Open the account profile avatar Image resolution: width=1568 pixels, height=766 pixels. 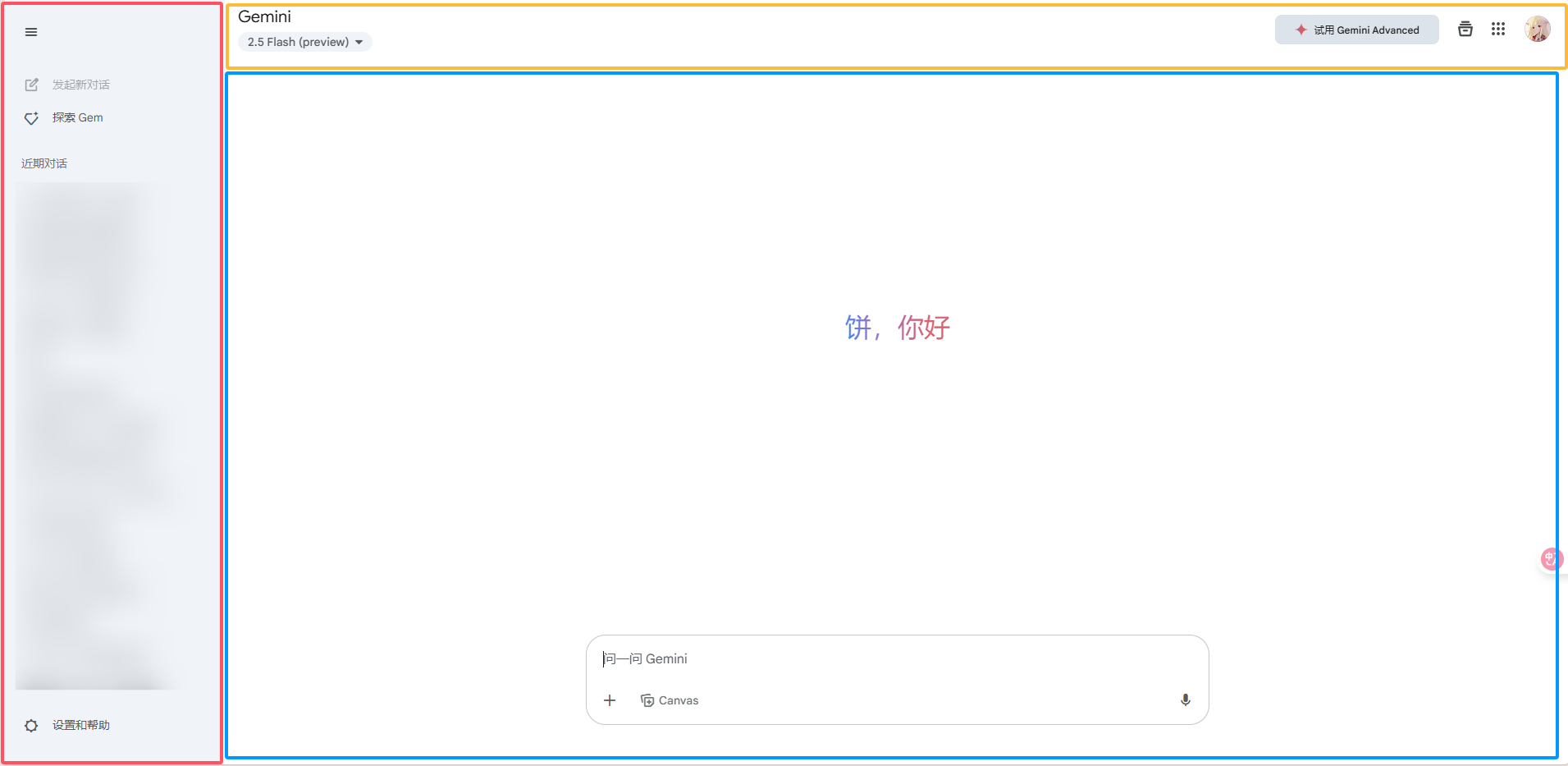(x=1538, y=30)
